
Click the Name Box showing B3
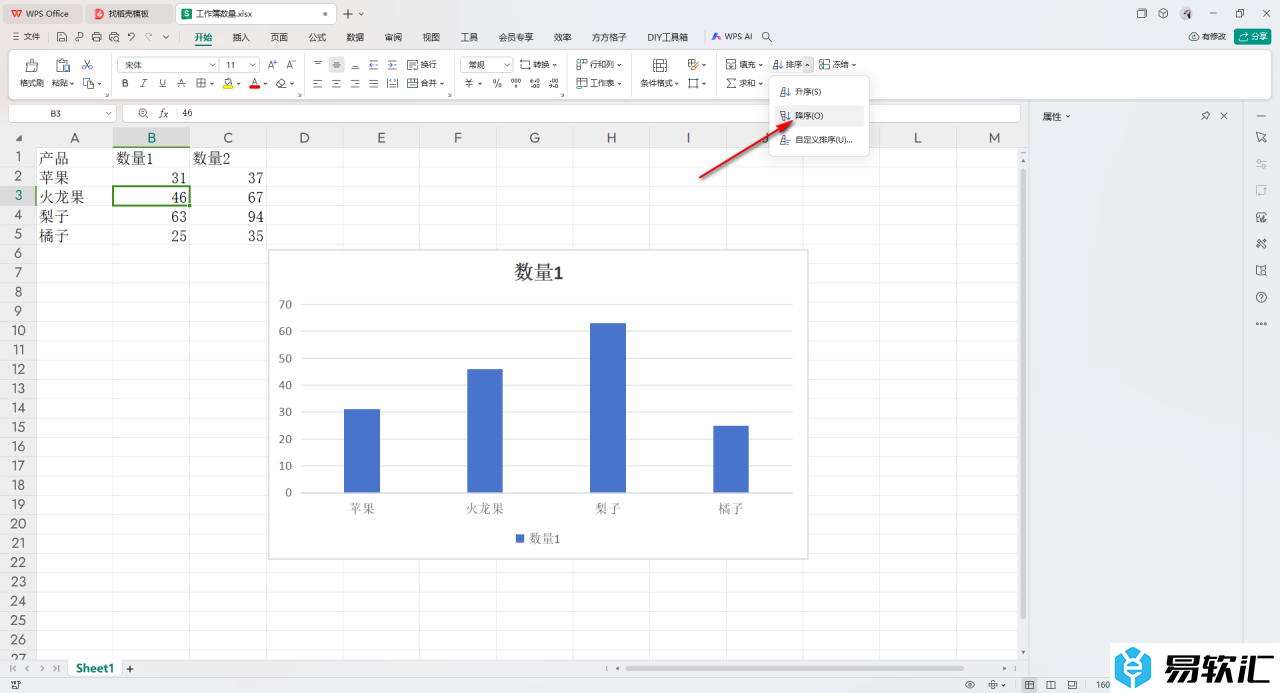(x=62, y=114)
